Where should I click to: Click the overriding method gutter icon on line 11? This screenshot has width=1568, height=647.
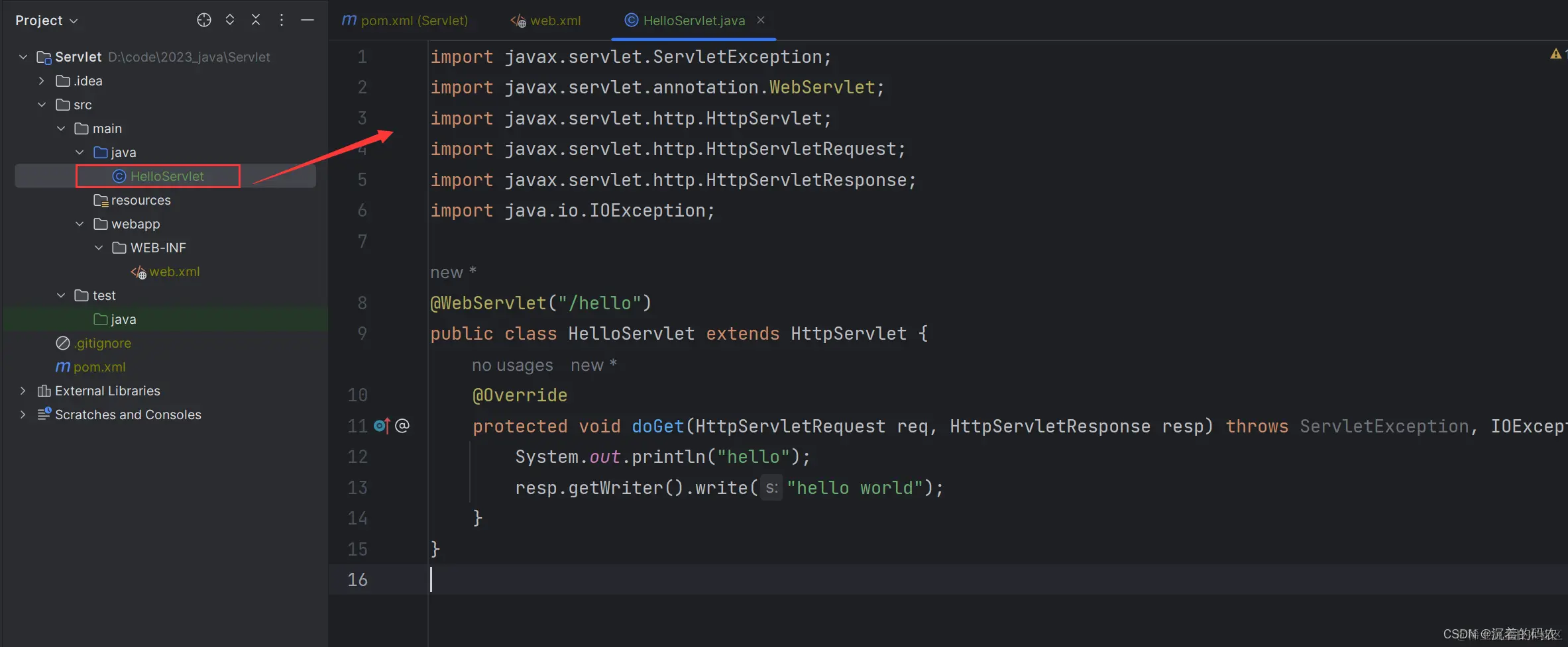pos(382,426)
